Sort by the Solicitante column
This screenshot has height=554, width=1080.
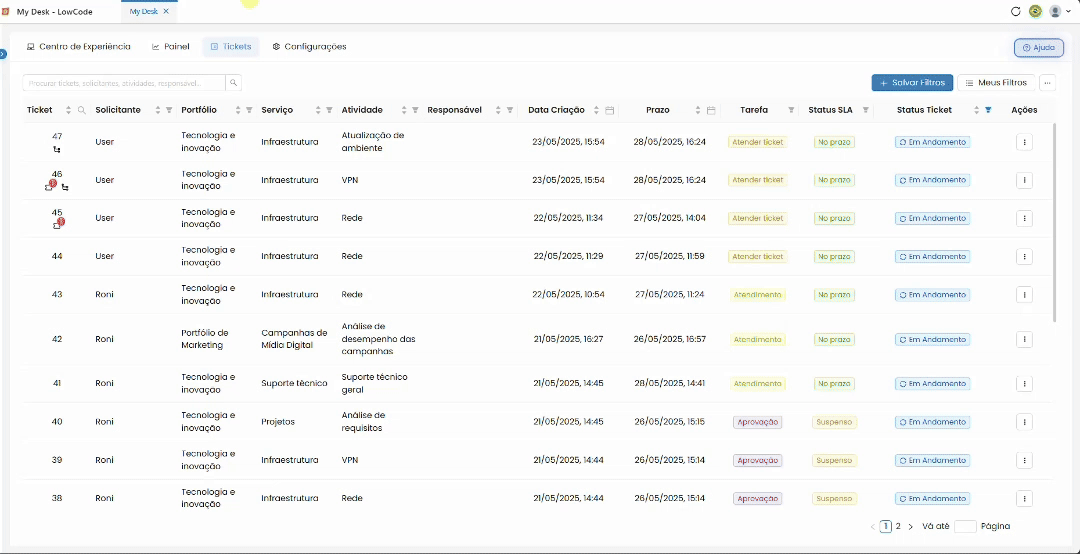click(158, 110)
